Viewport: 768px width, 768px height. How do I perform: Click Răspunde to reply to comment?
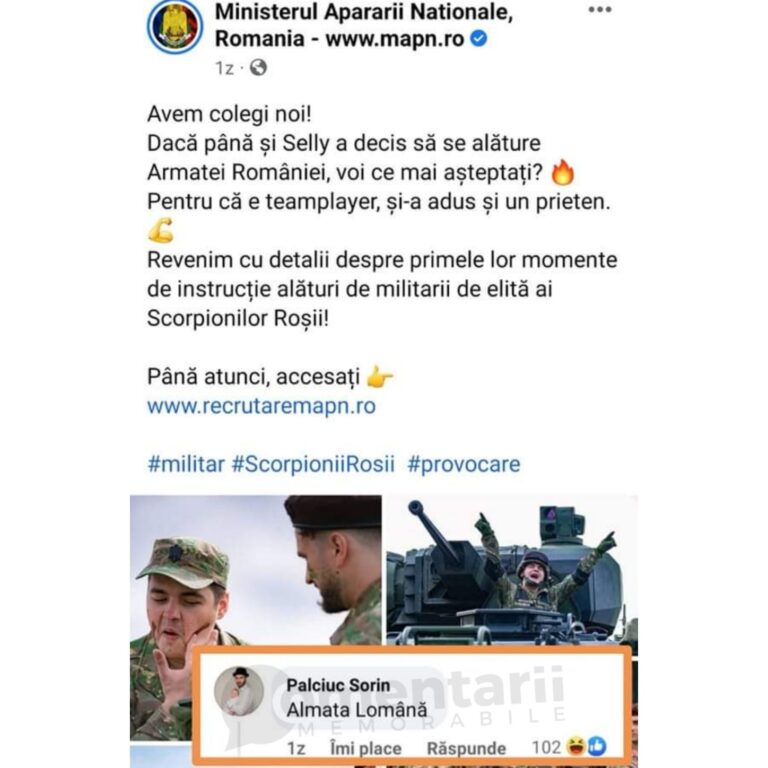coord(466,748)
